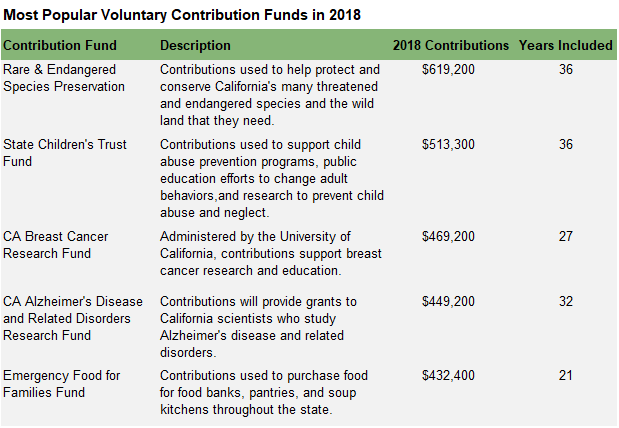Select 'Emergency Food for Families Fund' cell

pos(62,384)
